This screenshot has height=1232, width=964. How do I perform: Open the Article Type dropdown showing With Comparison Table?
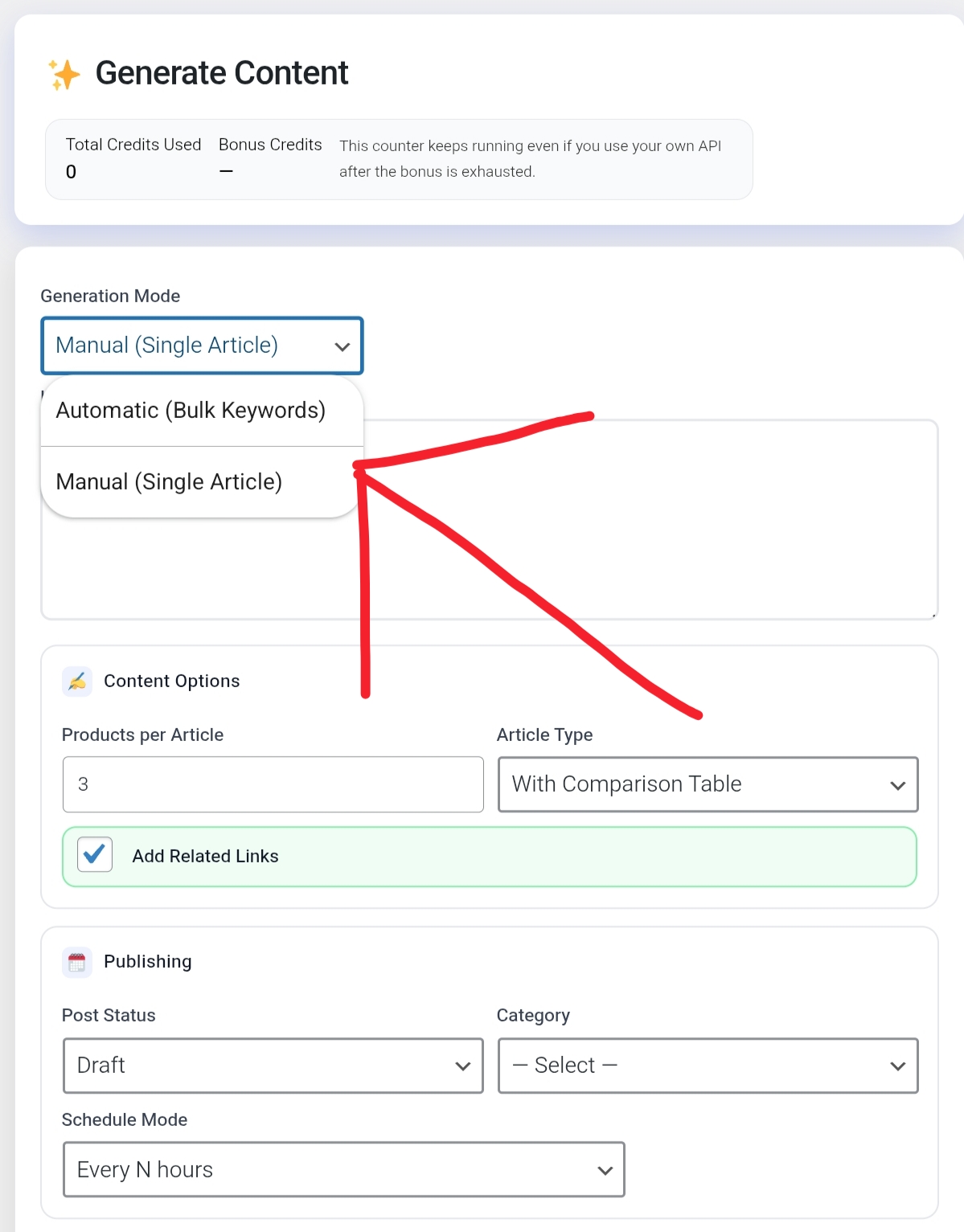click(708, 785)
